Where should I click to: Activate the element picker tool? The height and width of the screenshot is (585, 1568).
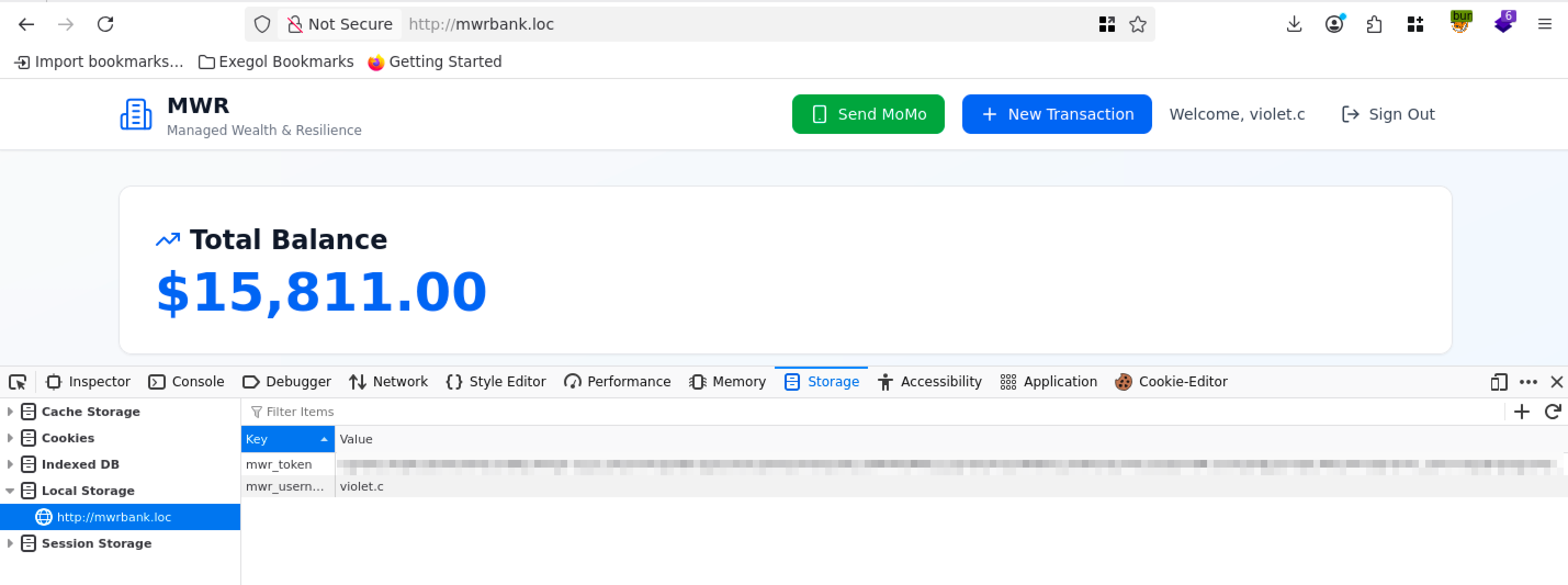point(18,382)
